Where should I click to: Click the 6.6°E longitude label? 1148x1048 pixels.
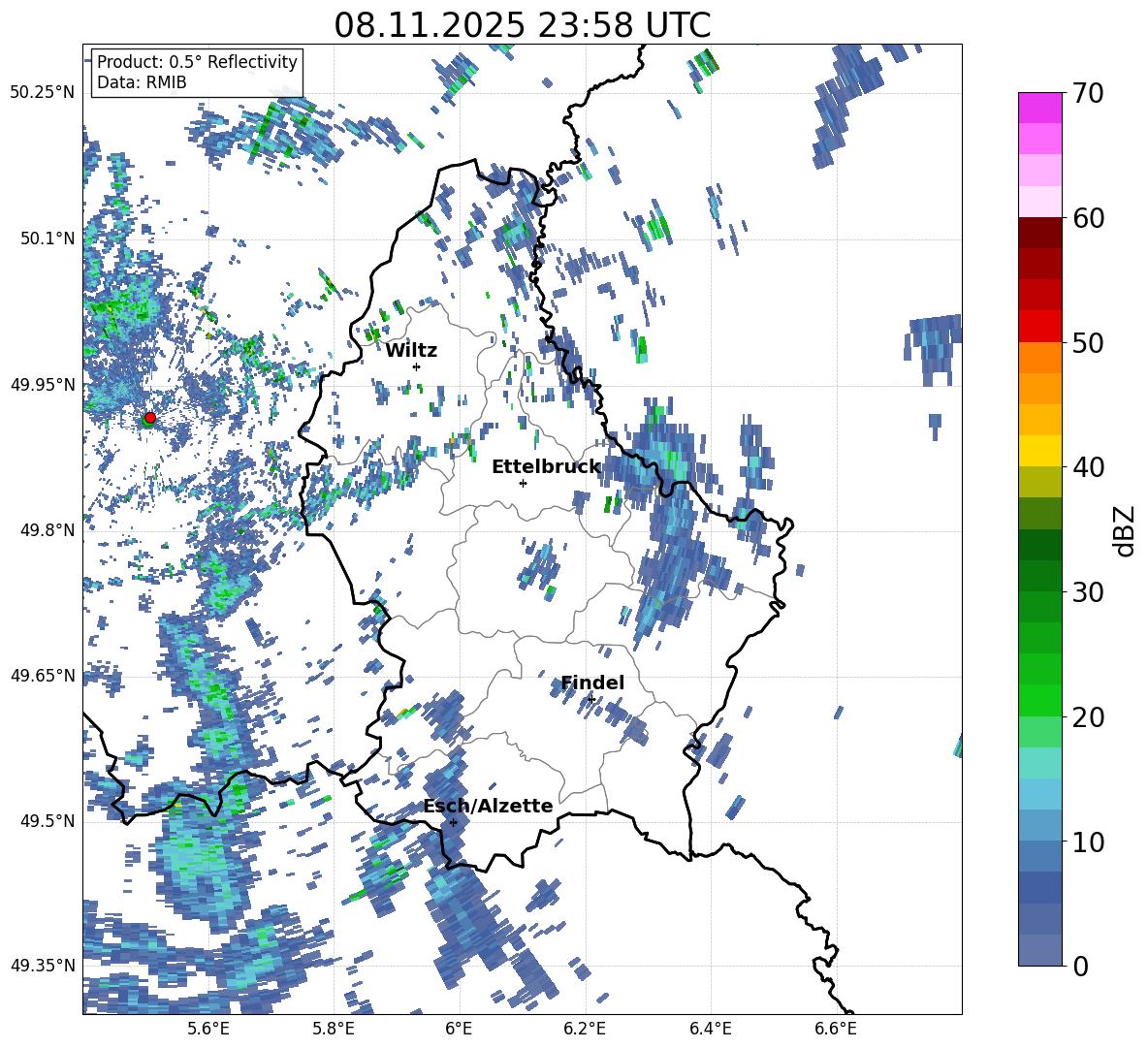[836, 1029]
